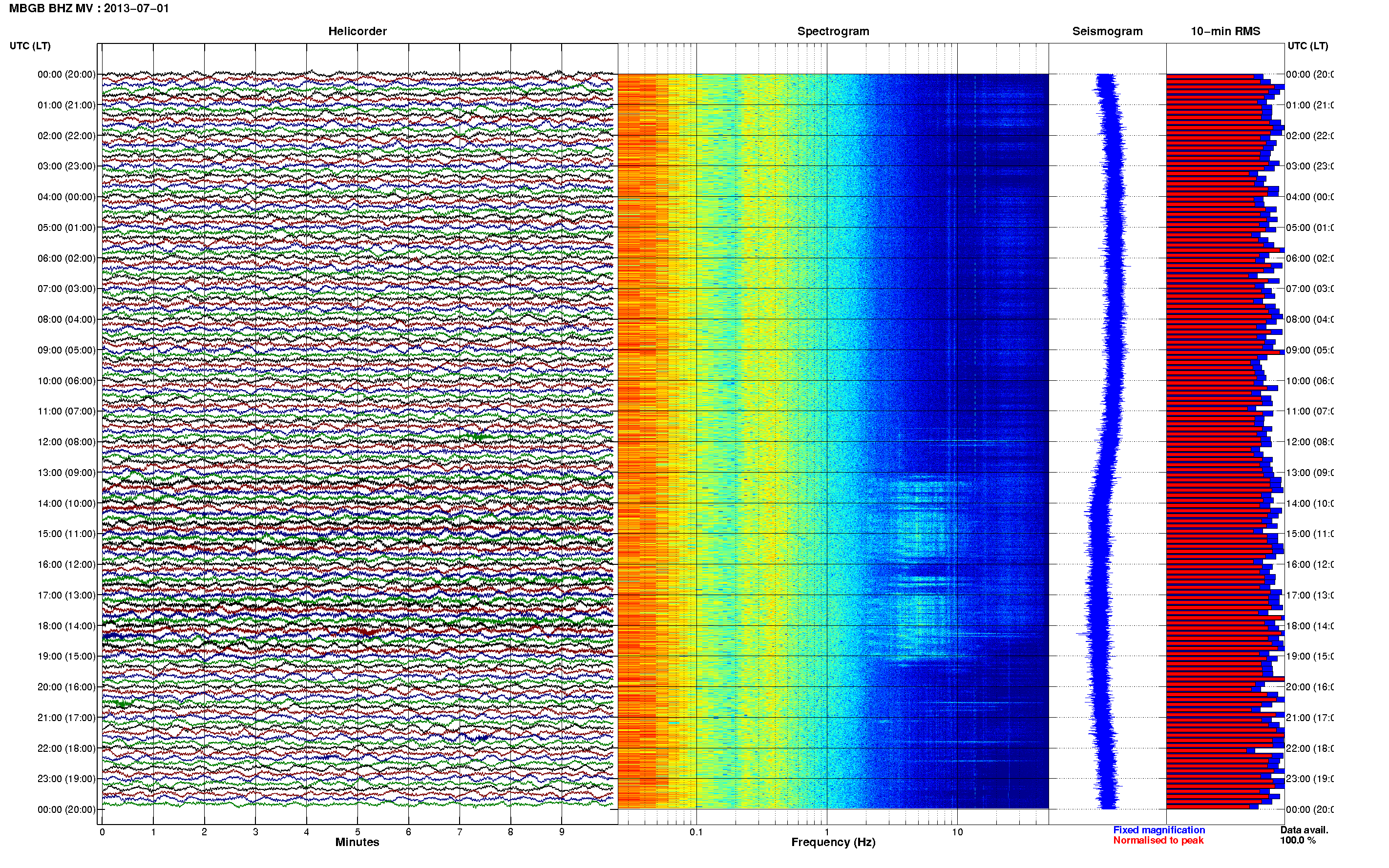
Task: Select the left time label 12:00 (08:00)
Action: click(66, 442)
